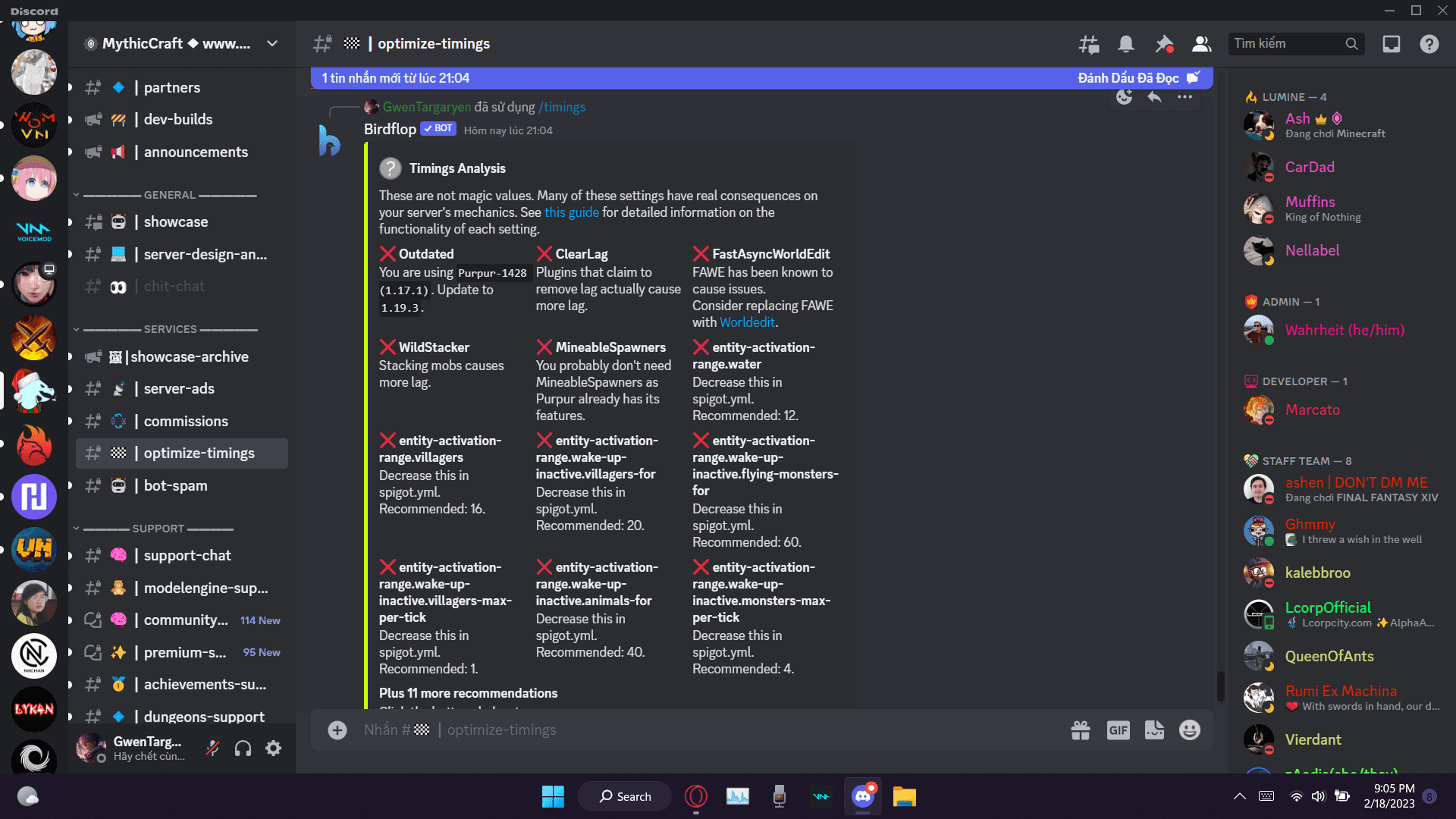Click the chat scrollbar thumb
Viewport: 1456px width, 819px height.
[x=1220, y=686]
